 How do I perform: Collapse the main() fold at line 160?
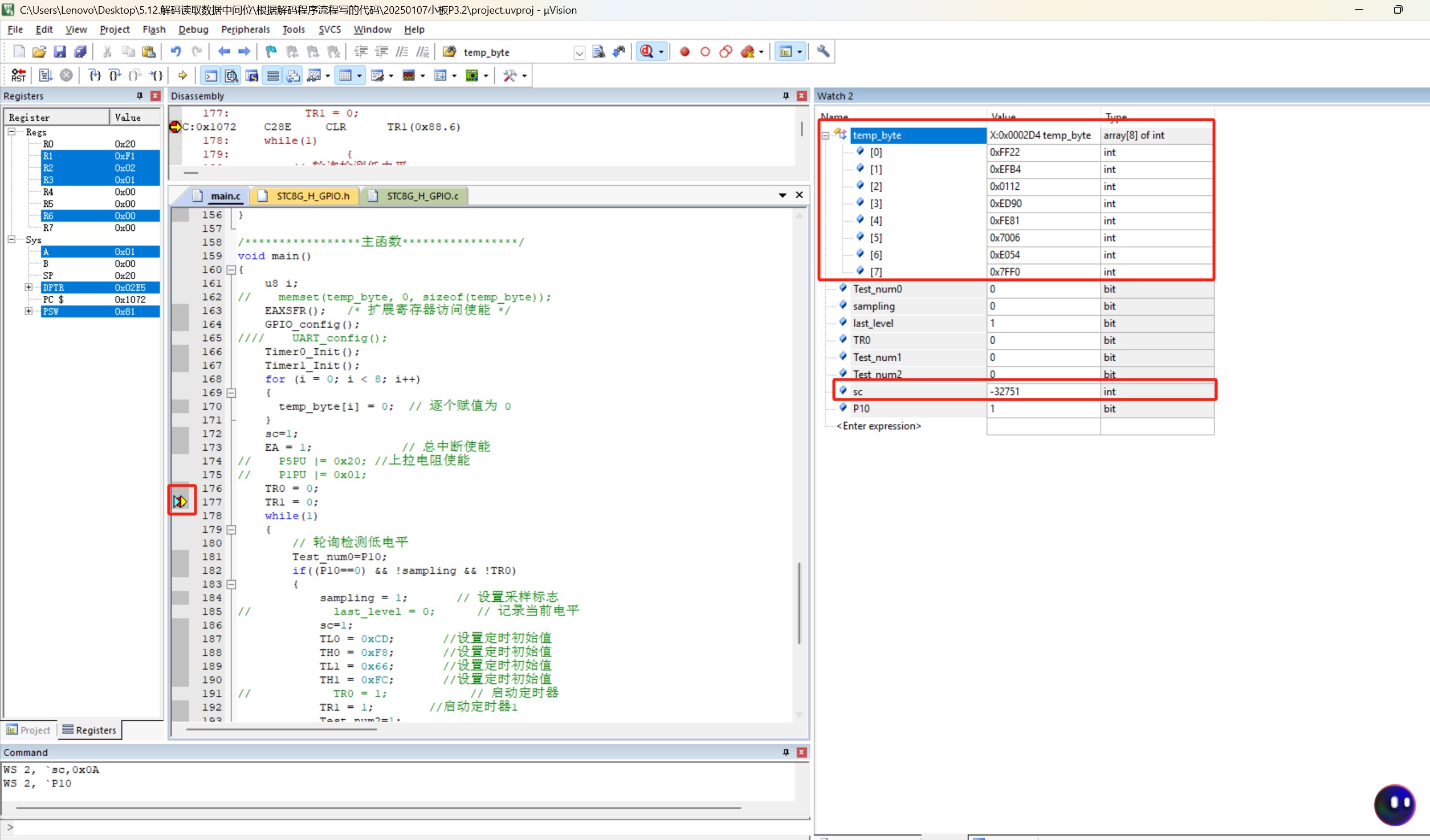231,270
